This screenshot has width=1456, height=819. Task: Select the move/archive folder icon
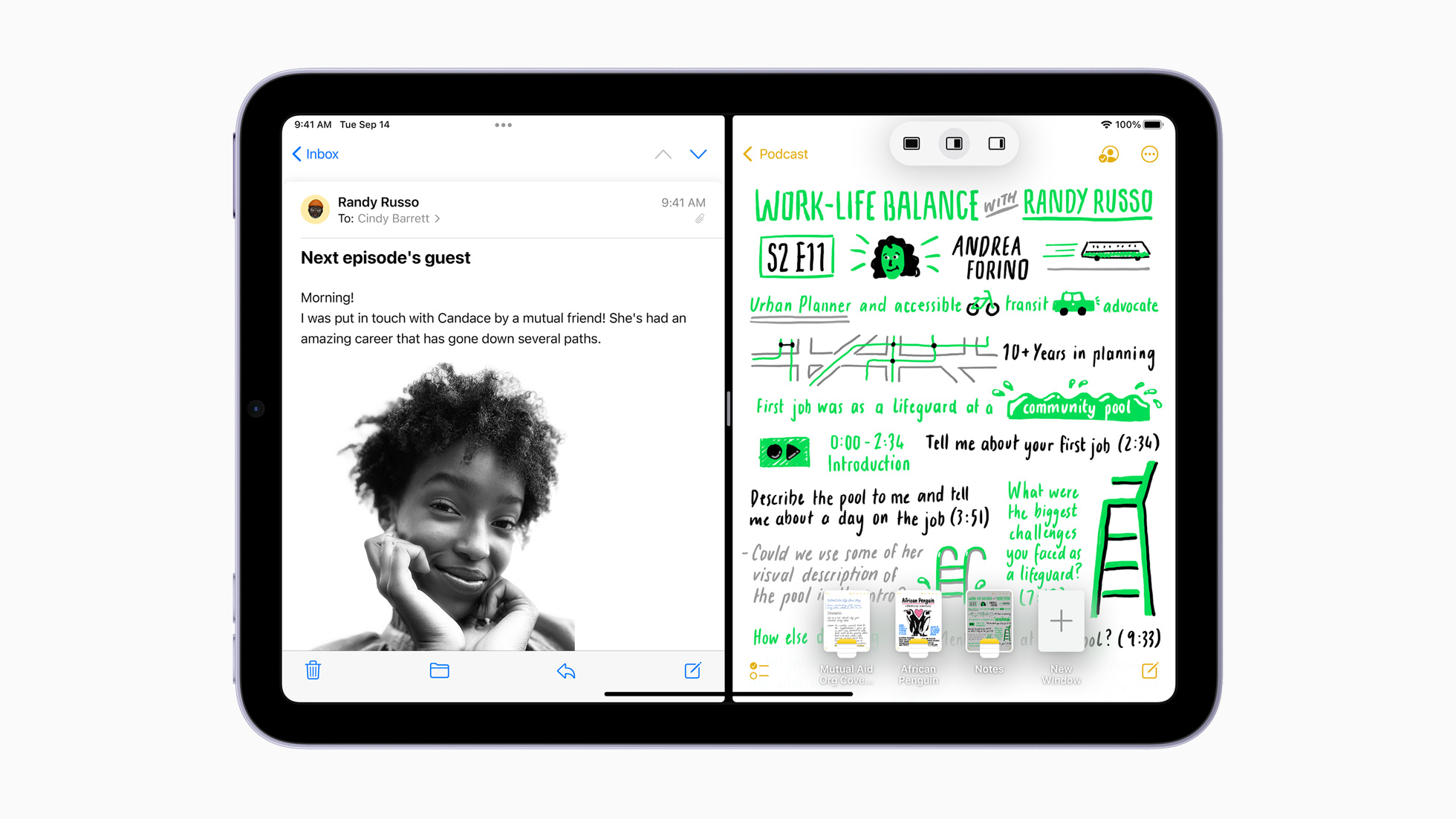(x=439, y=671)
